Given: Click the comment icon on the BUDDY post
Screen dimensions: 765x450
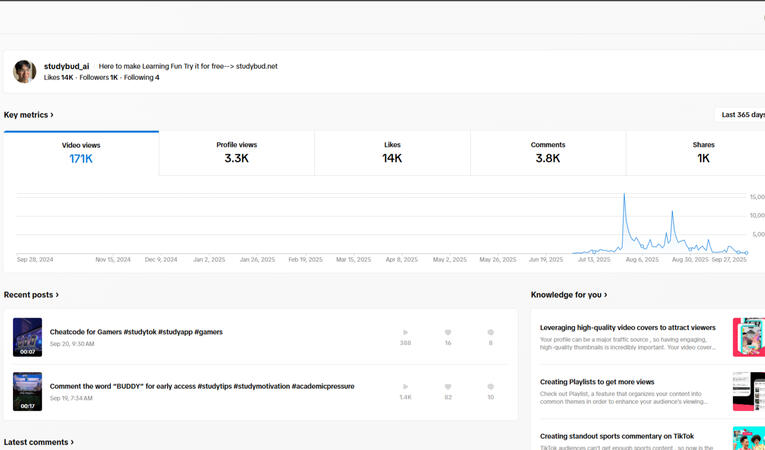Looking at the screenshot, I should pyautogui.click(x=490, y=386).
